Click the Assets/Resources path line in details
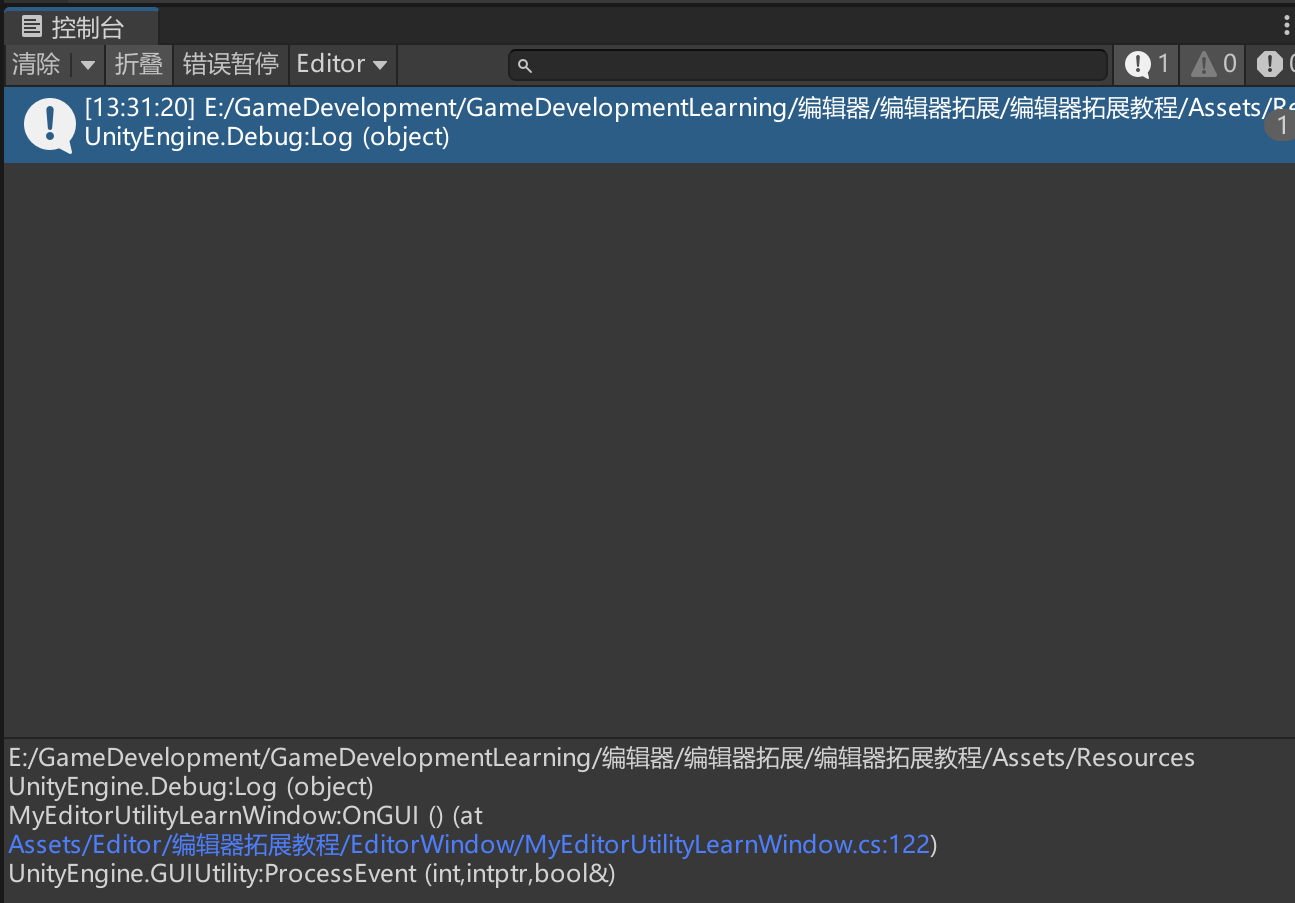This screenshot has width=1295, height=903. [x=601, y=758]
